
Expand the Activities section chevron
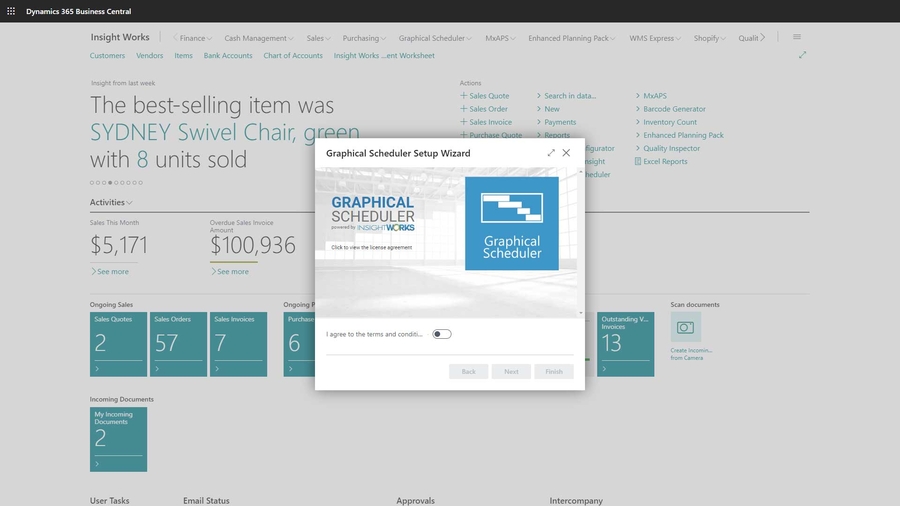pyautogui.click(x=129, y=203)
